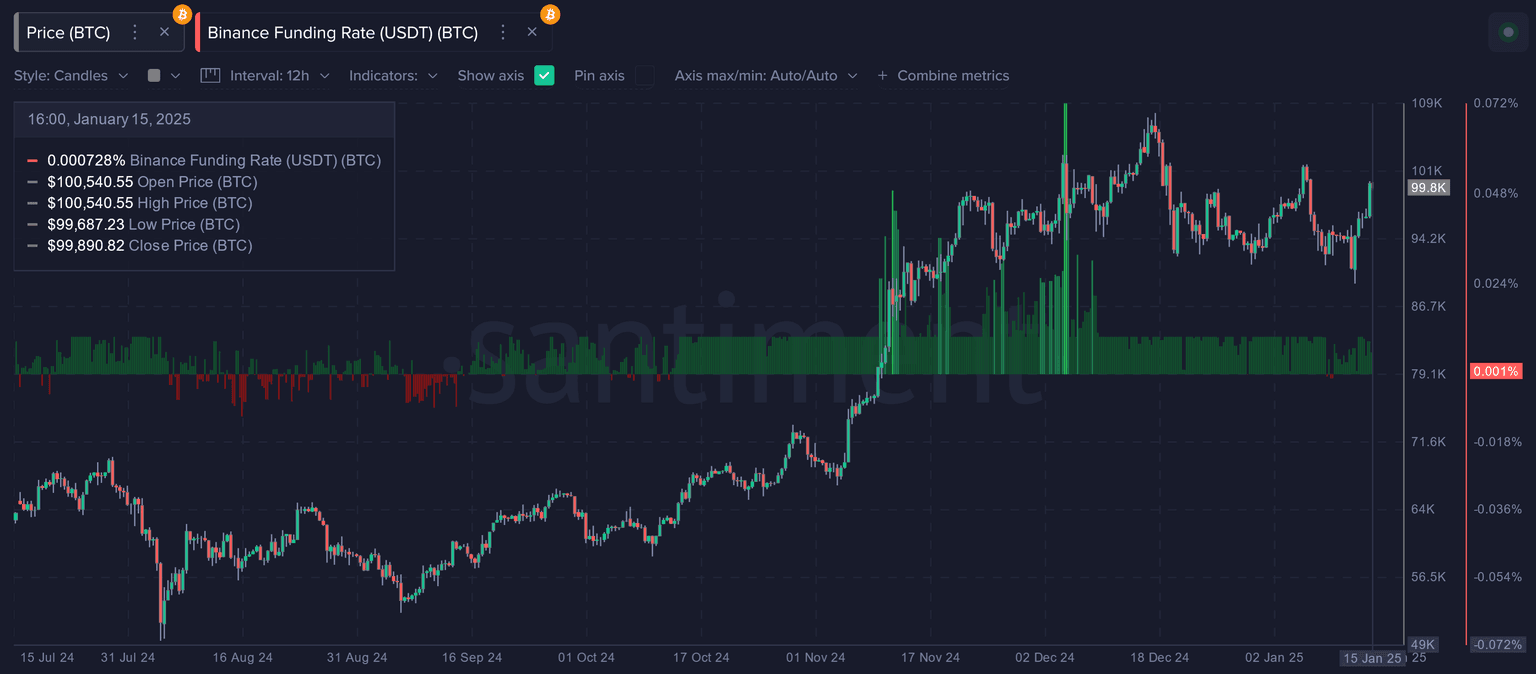Image resolution: width=1536 pixels, height=674 pixels.
Task: Select Binance Funding Rate (USDT) metric tab
Action: [342, 32]
